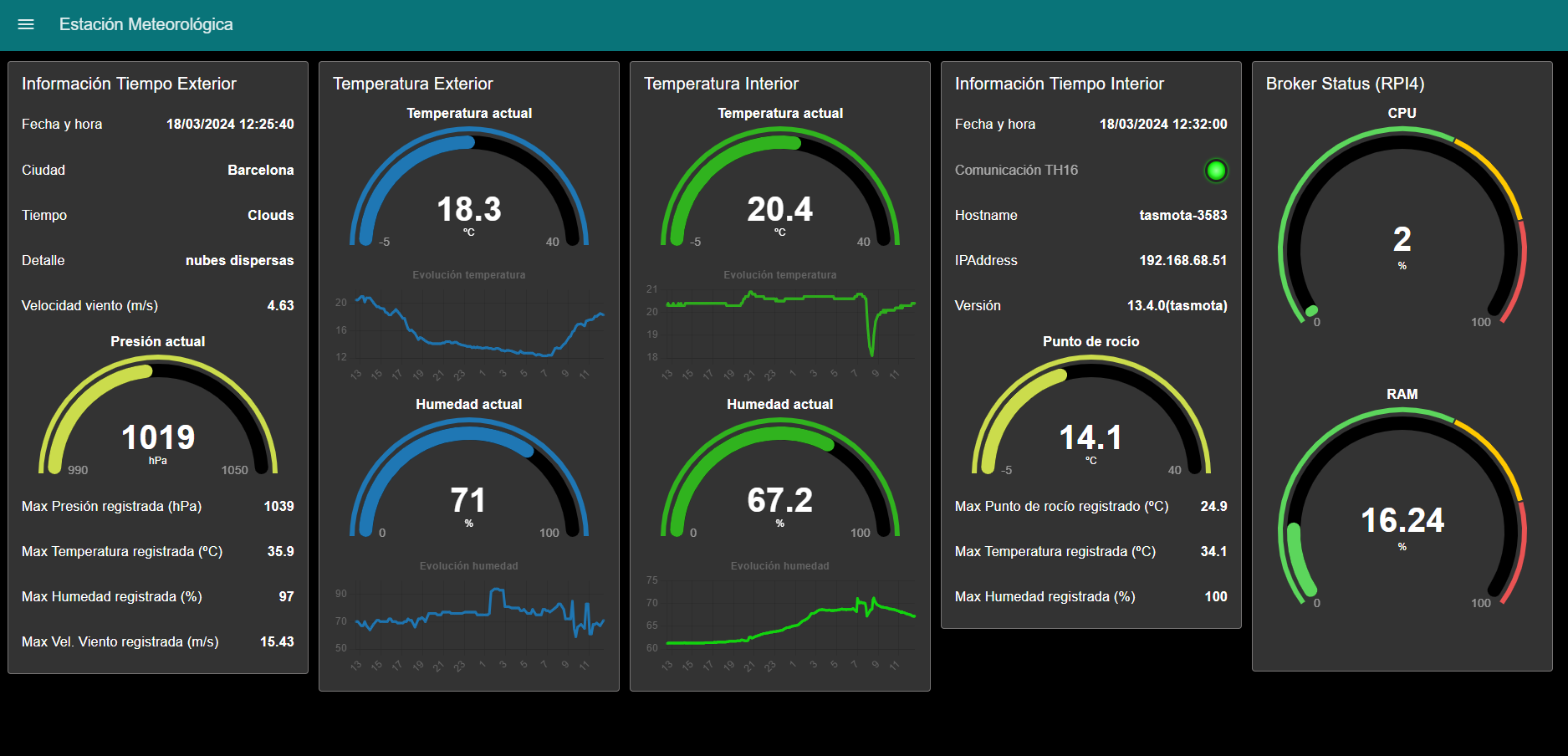Click wind speed value 4.63

[x=281, y=305]
